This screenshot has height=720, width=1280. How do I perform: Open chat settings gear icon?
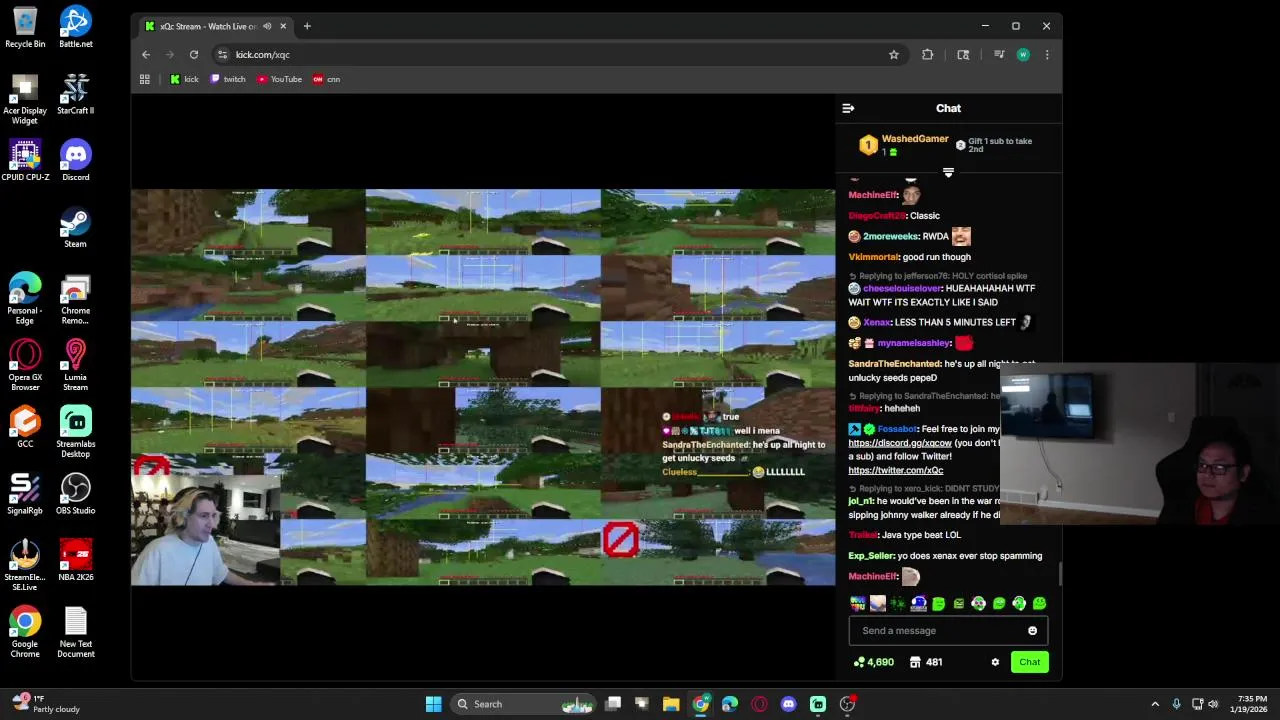995,662
